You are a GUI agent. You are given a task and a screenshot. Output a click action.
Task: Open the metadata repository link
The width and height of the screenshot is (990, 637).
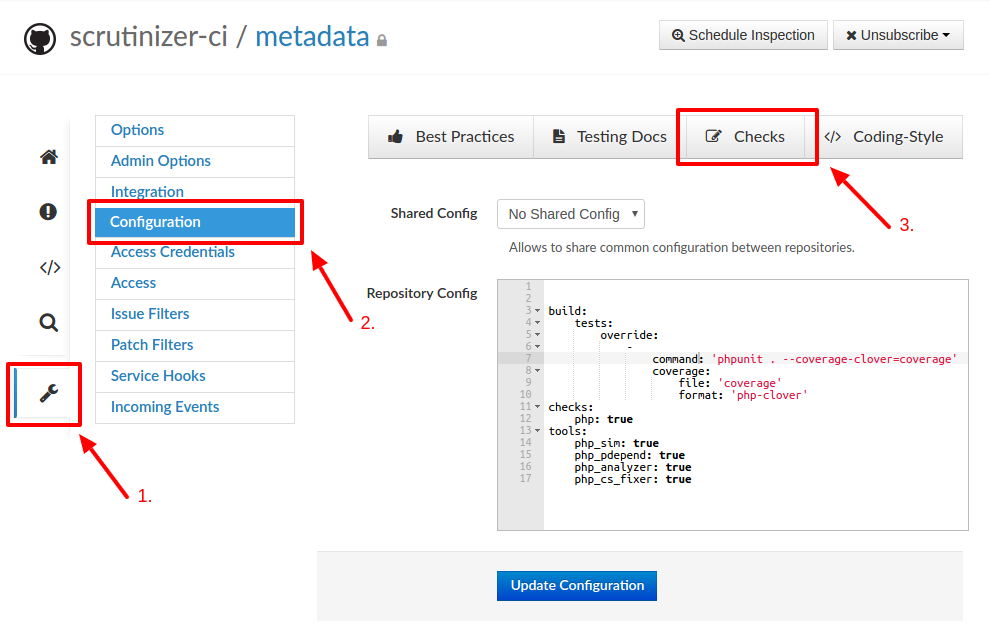[312, 37]
